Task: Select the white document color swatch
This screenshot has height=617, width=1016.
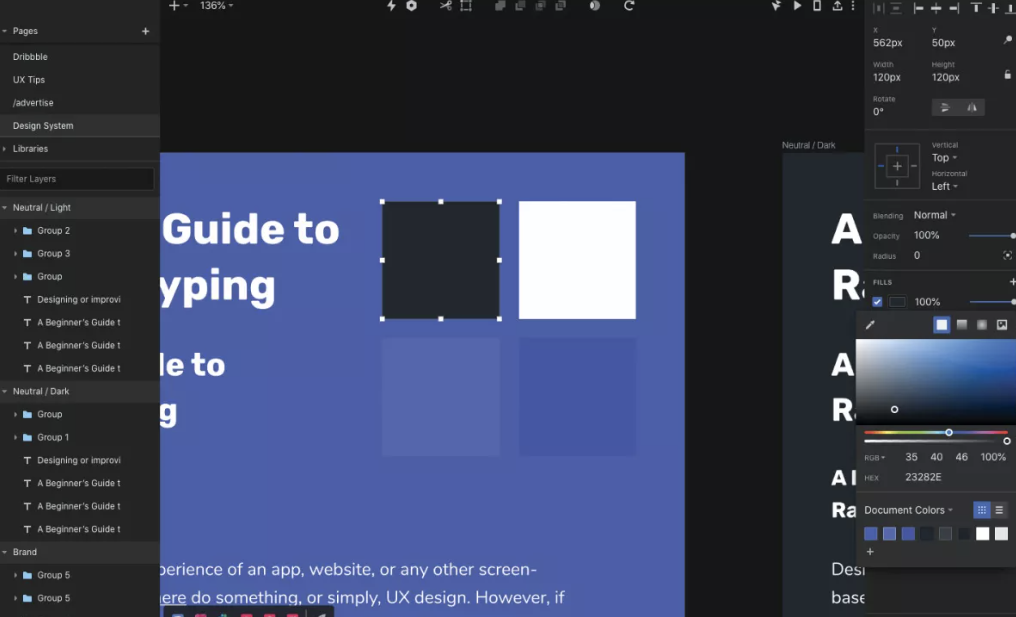Action: [x=983, y=534]
